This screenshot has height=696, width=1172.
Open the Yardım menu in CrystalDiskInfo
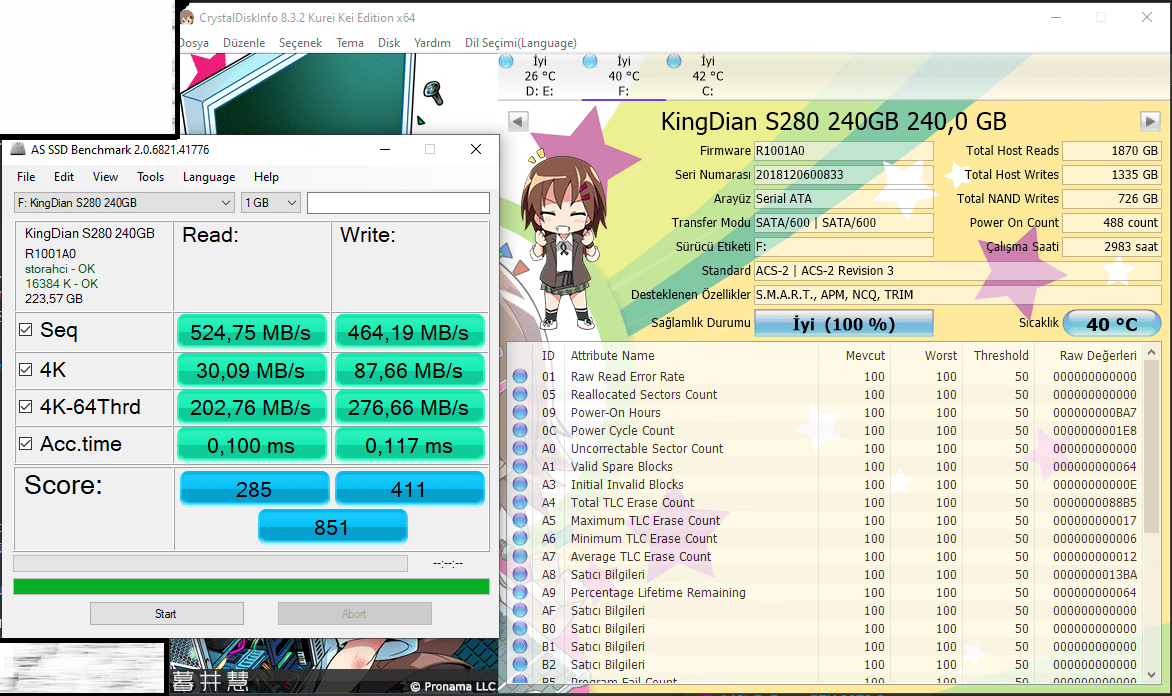[x=432, y=43]
